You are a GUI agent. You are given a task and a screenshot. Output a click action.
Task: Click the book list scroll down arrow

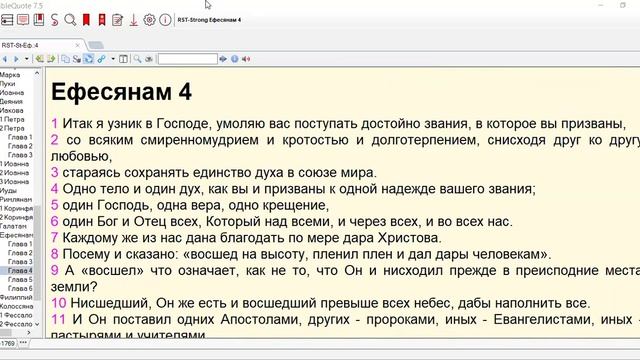[37, 324]
